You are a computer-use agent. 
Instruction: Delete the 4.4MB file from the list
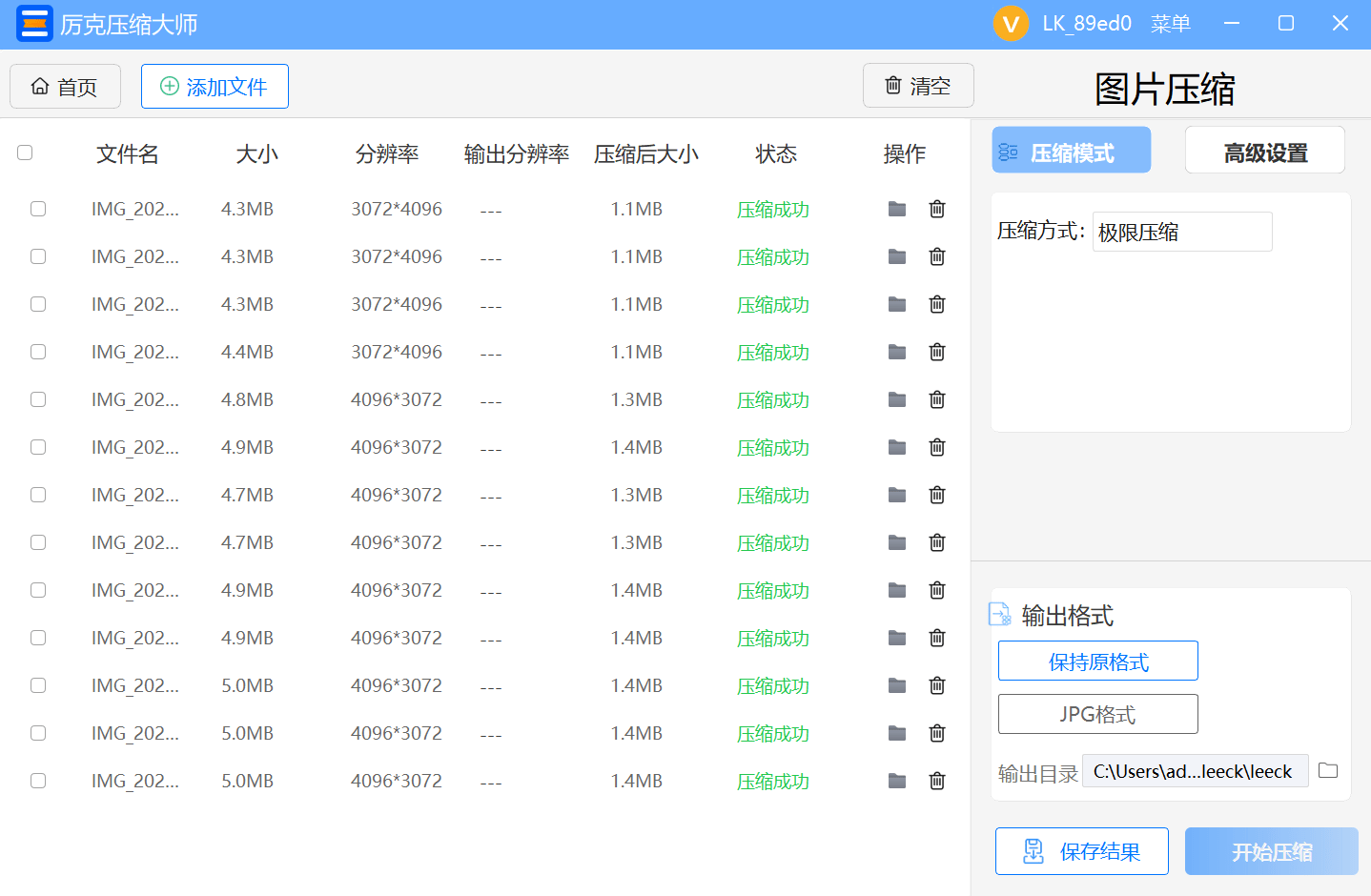pyautogui.click(x=937, y=352)
